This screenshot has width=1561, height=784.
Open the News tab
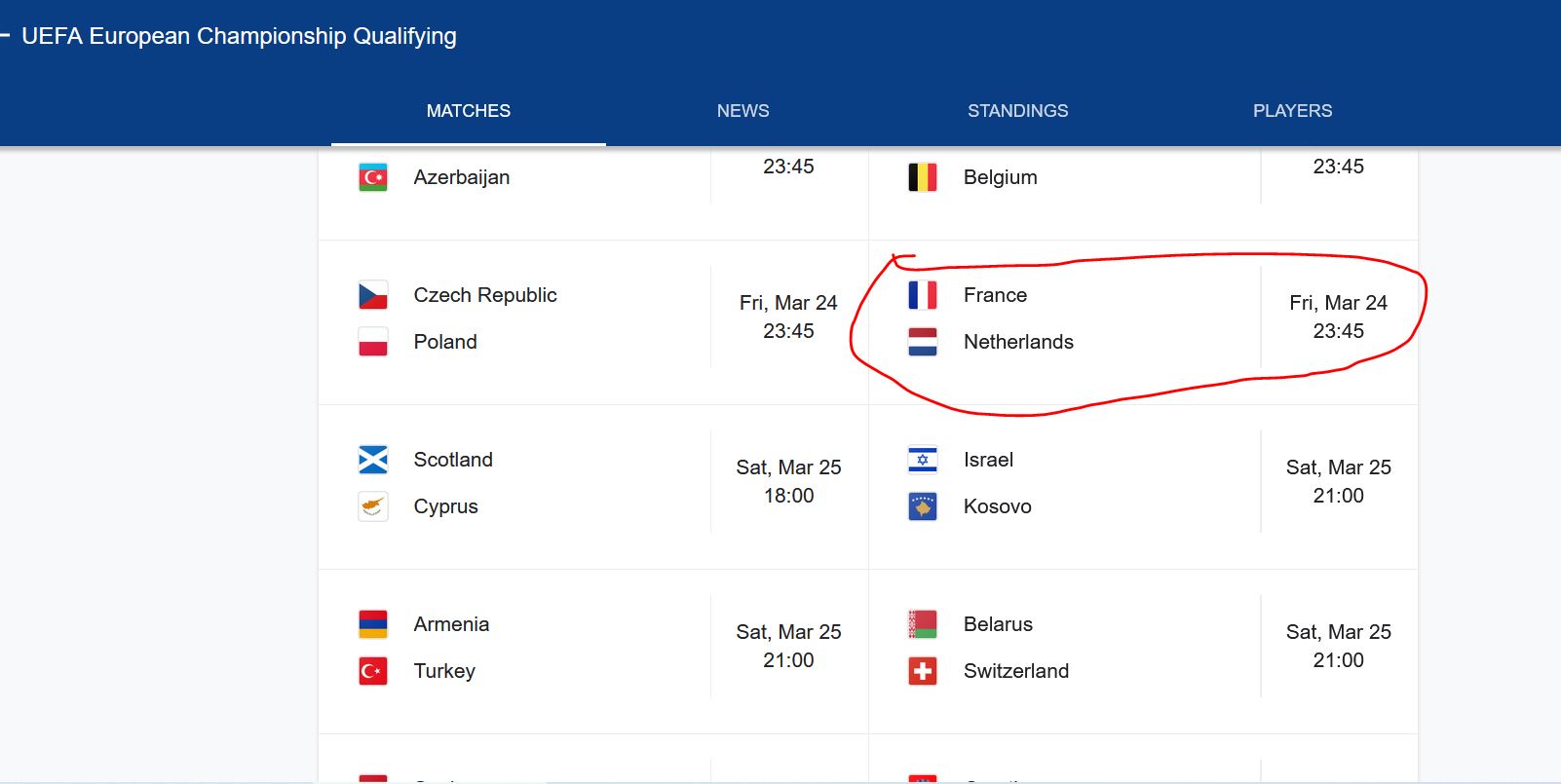742,111
